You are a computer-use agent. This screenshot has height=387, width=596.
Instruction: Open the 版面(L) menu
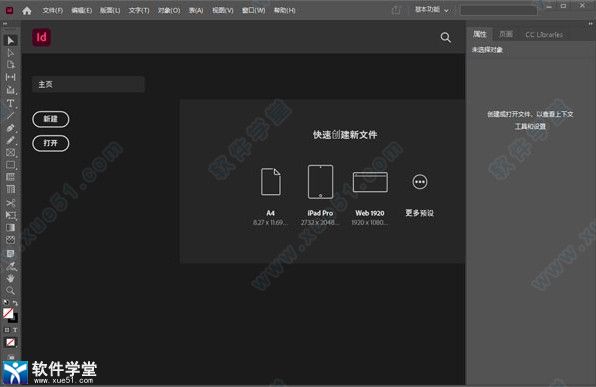point(110,10)
